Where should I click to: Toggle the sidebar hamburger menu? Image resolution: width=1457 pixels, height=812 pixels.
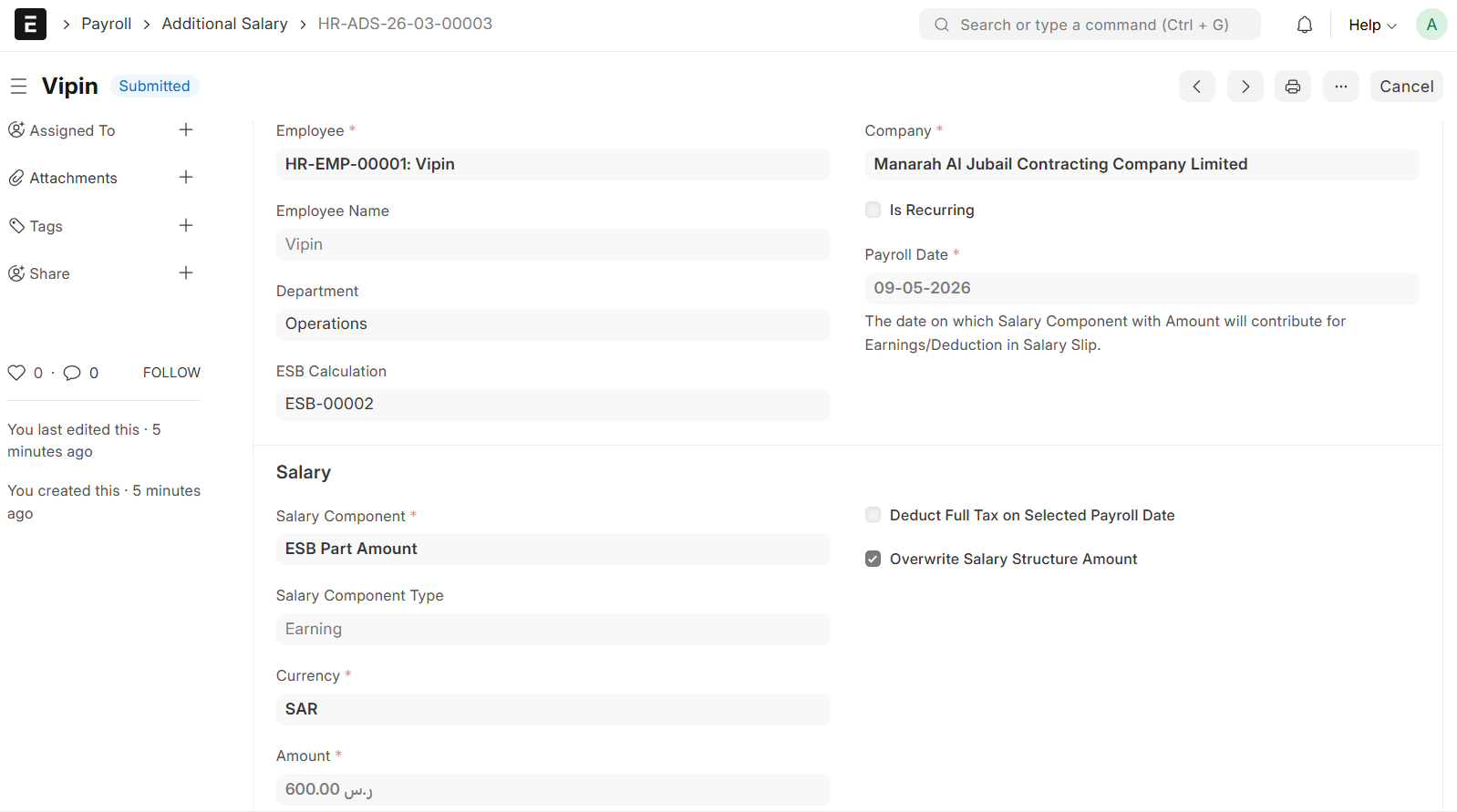pos(18,87)
